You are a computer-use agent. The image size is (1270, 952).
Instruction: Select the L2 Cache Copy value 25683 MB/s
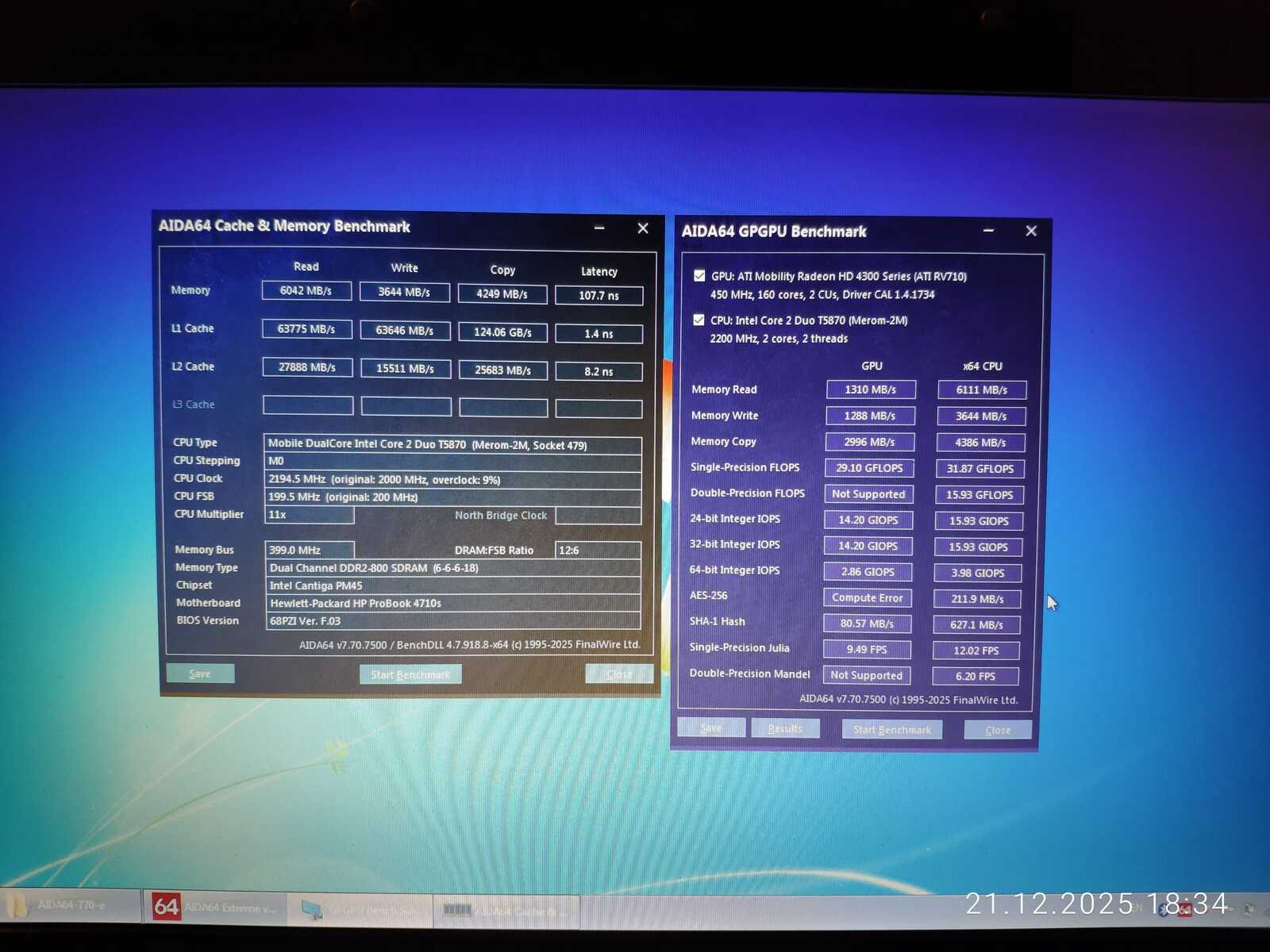click(x=503, y=370)
